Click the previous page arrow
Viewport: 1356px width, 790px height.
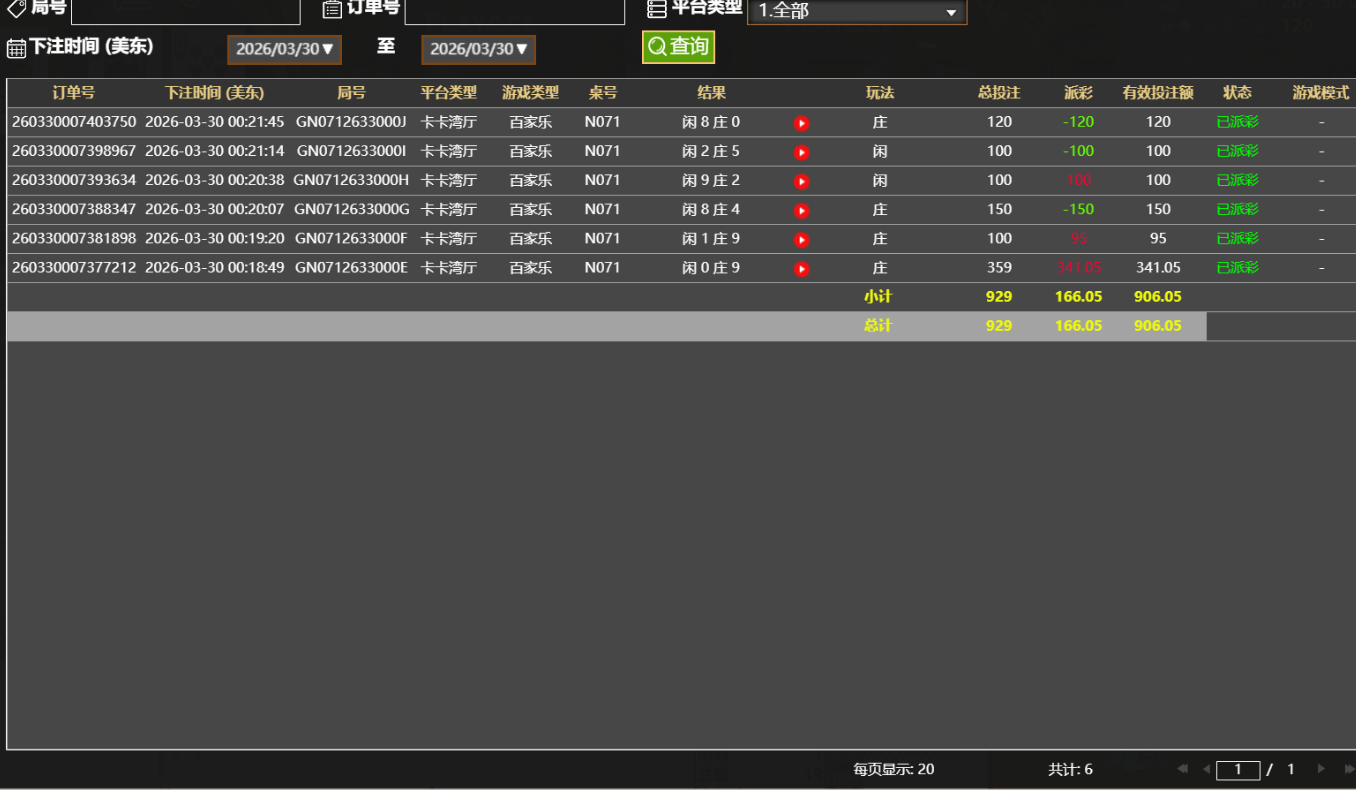tap(1205, 769)
